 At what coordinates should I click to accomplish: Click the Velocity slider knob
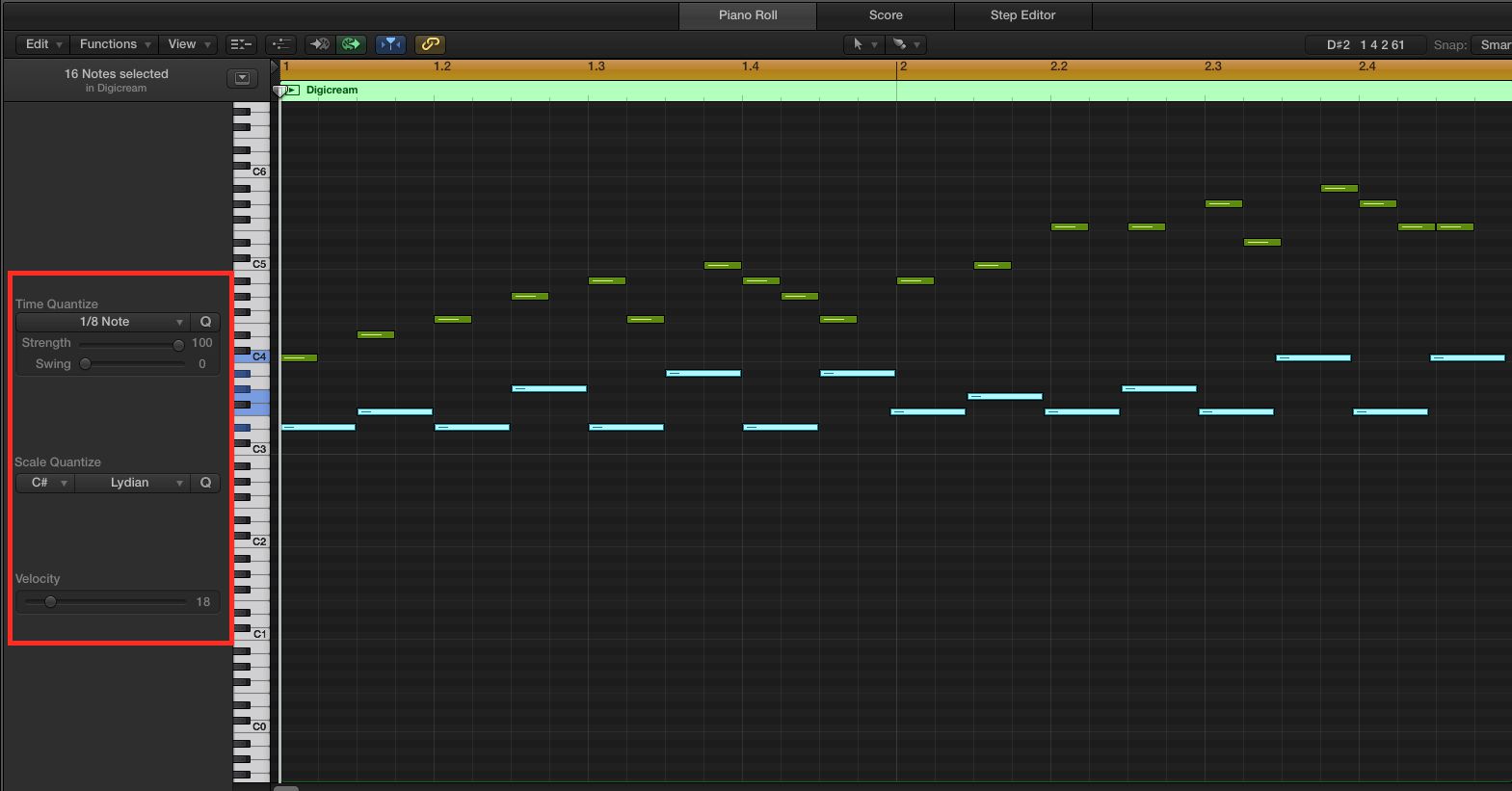tap(51, 602)
